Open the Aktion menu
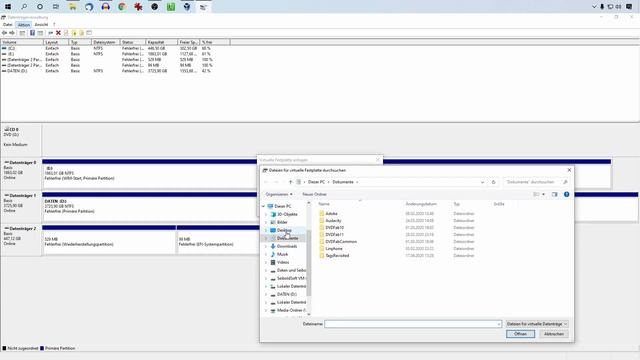The height and width of the screenshot is (360, 640). 24,25
